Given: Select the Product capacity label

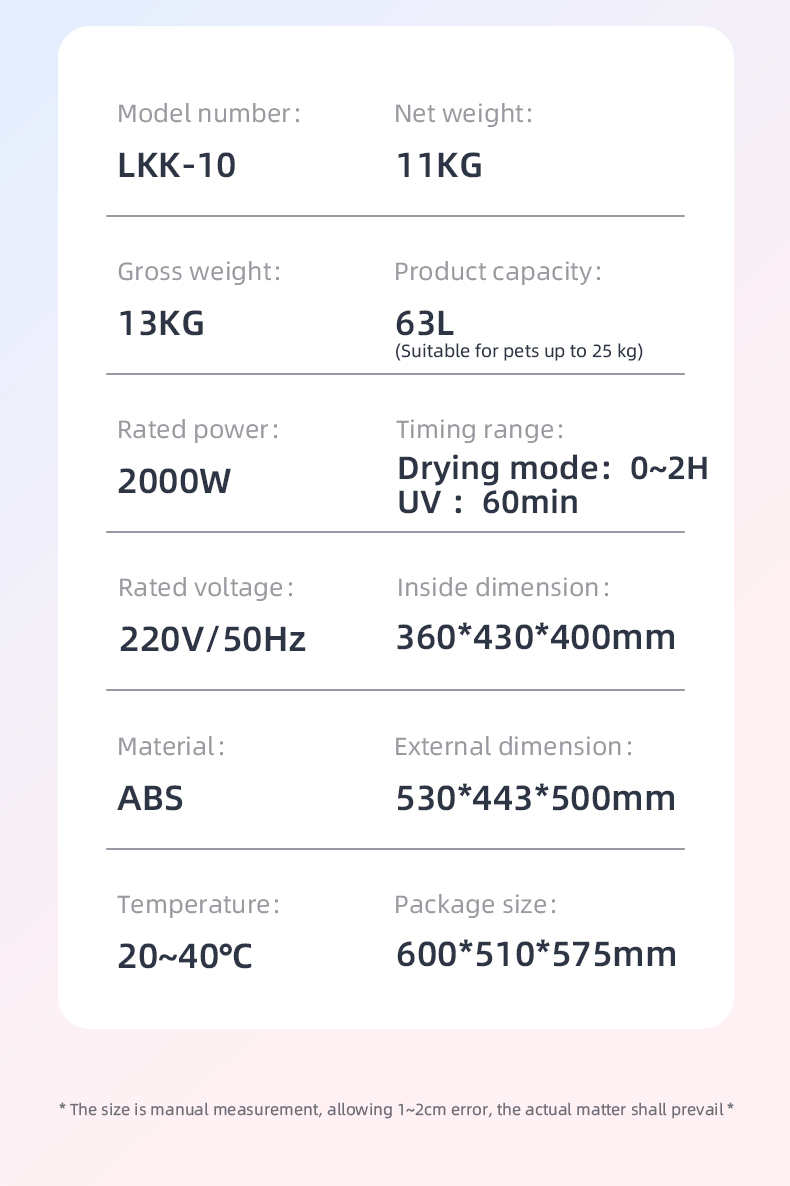Looking at the screenshot, I should coord(497,272).
